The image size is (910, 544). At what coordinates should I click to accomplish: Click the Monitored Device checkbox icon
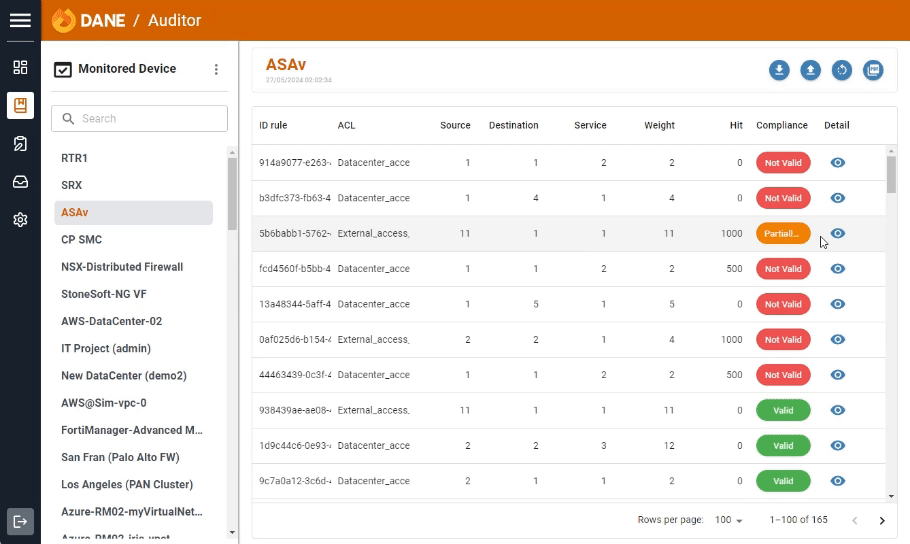[x=63, y=70]
